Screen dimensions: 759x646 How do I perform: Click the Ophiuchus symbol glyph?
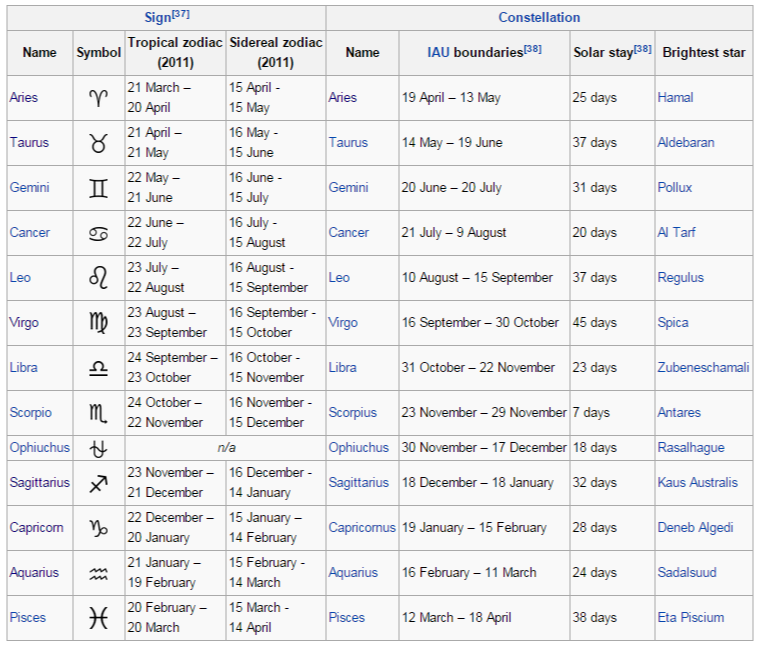click(x=98, y=448)
